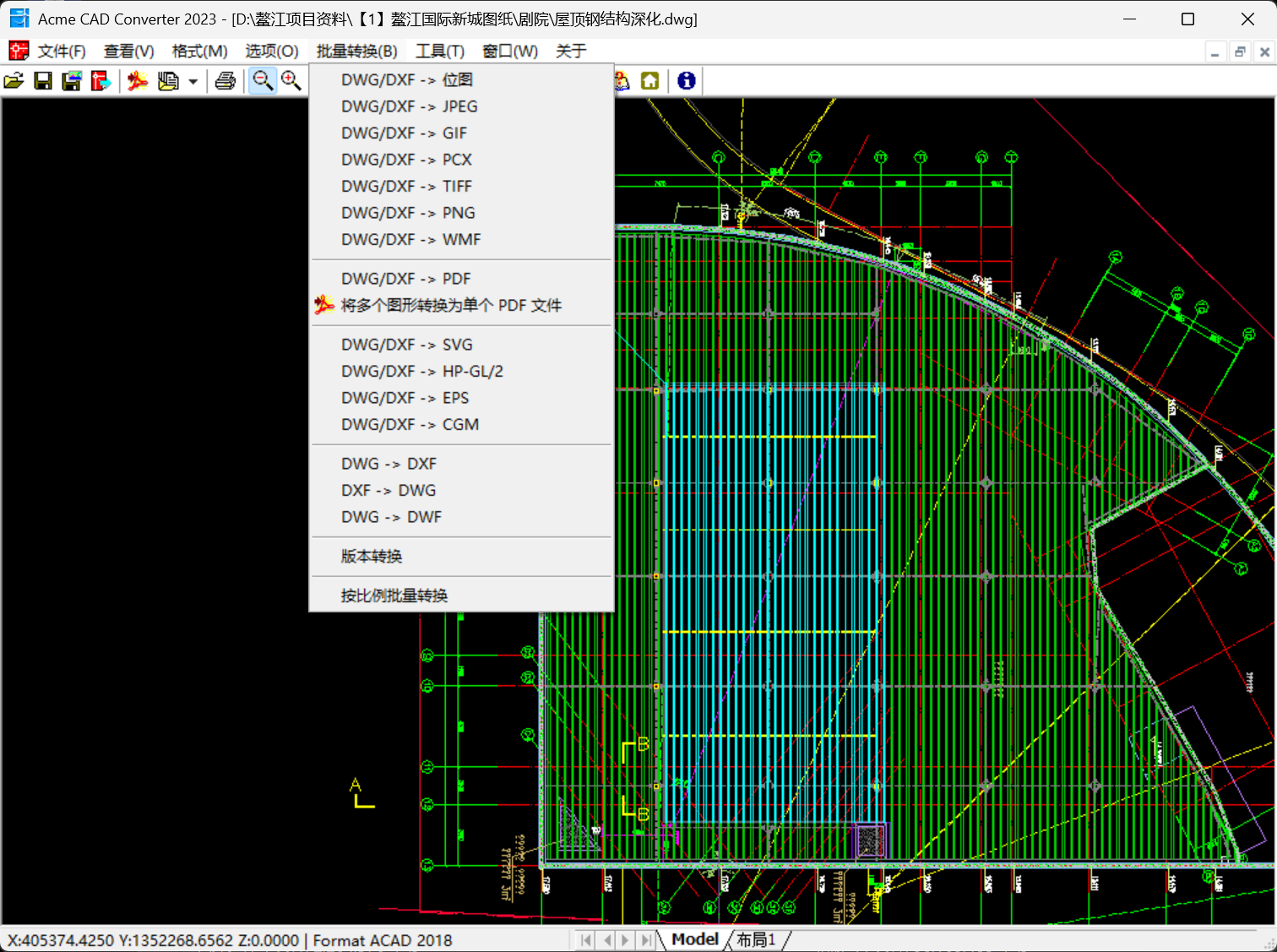Choose DWG -> DWF menu entry
This screenshot has width=1277, height=952.
[x=461, y=517]
